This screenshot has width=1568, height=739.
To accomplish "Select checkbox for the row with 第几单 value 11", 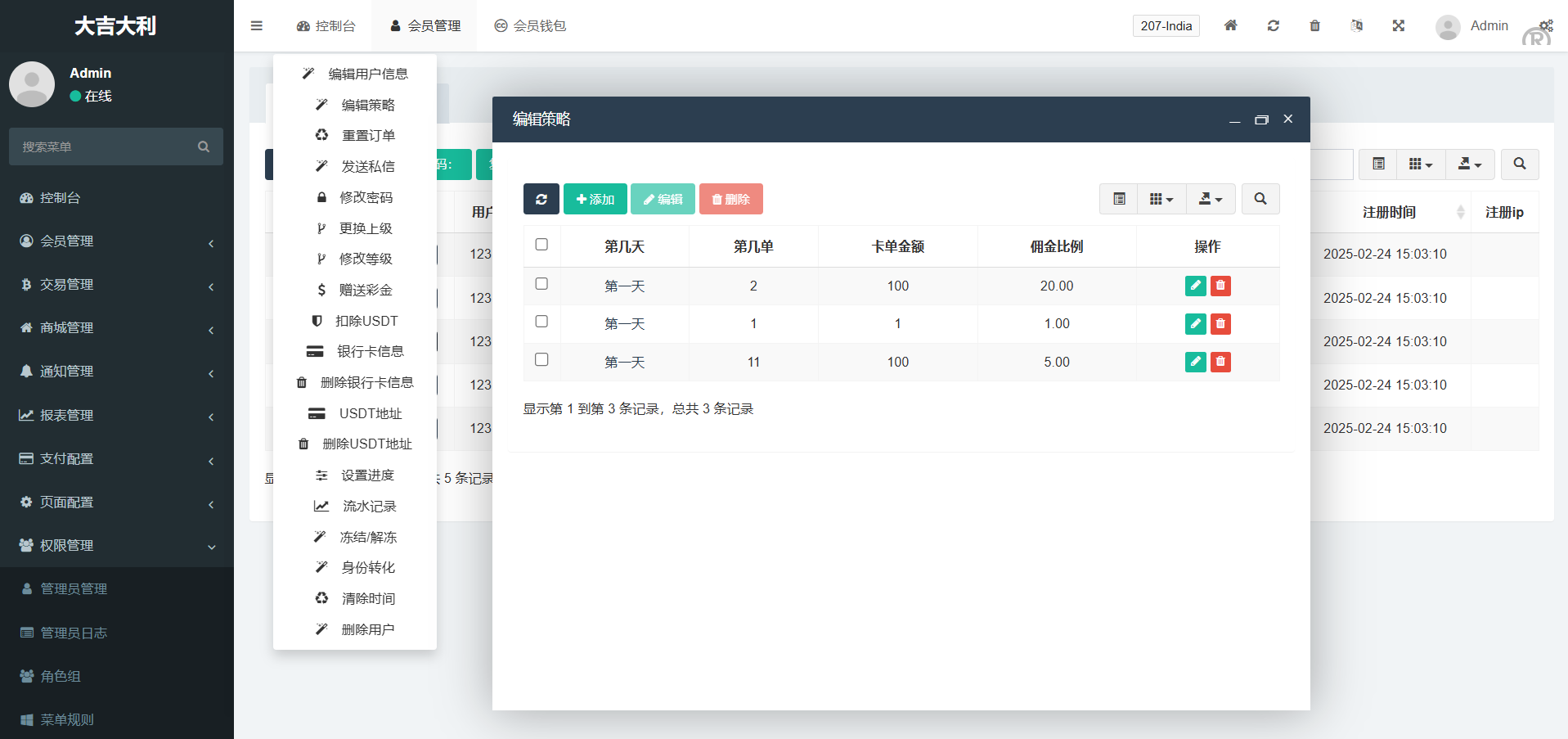I will pyautogui.click(x=541, y=360).
